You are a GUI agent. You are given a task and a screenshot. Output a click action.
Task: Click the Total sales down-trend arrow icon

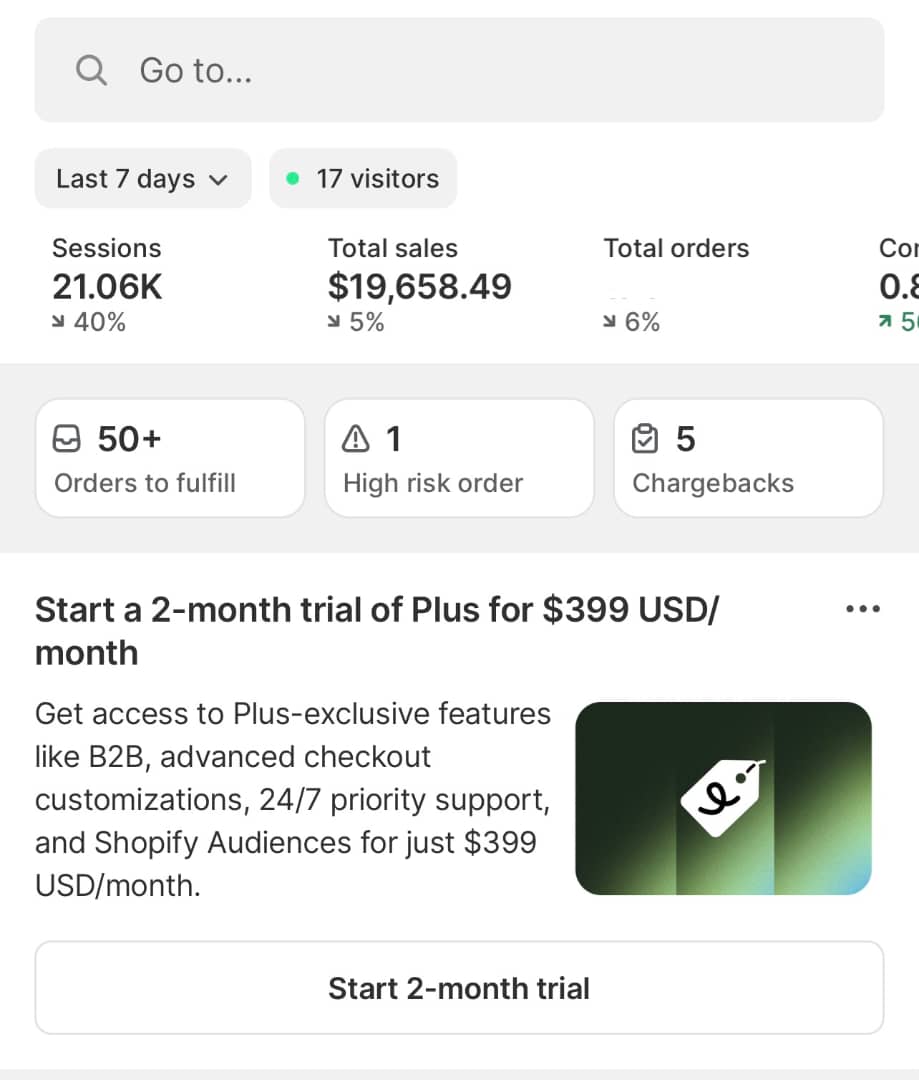click(x=336, y=322)
